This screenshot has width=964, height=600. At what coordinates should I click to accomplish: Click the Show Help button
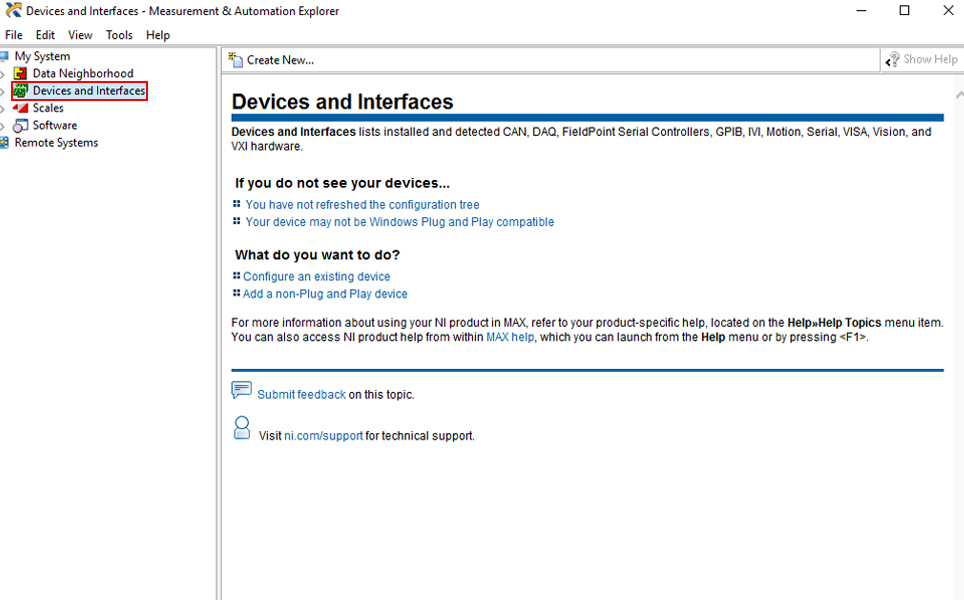pyautogui.click(x=921, y=60)
